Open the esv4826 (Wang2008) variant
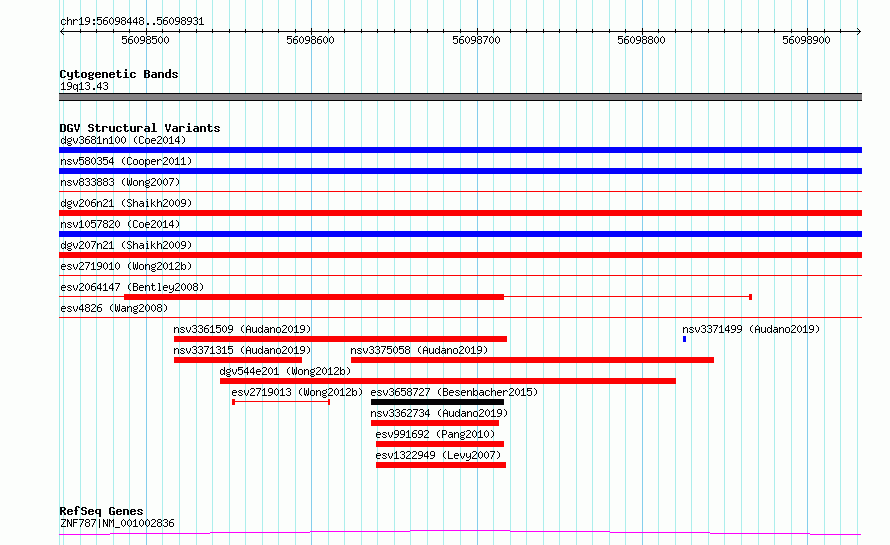890x545 pixels. 114,308
